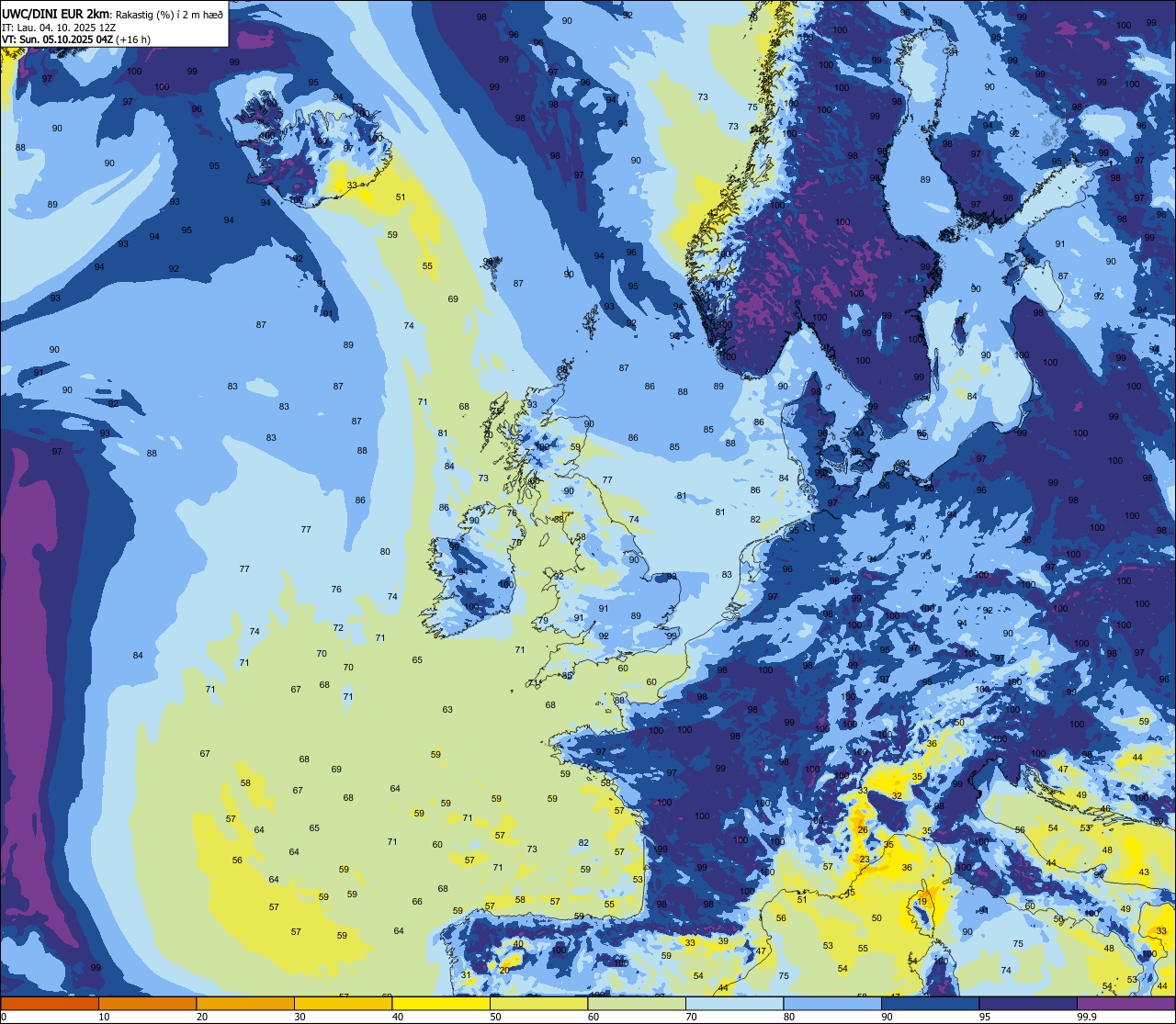Click the legend tick label "99.9"
1176x1024 pixels.
point(1088,1017)
